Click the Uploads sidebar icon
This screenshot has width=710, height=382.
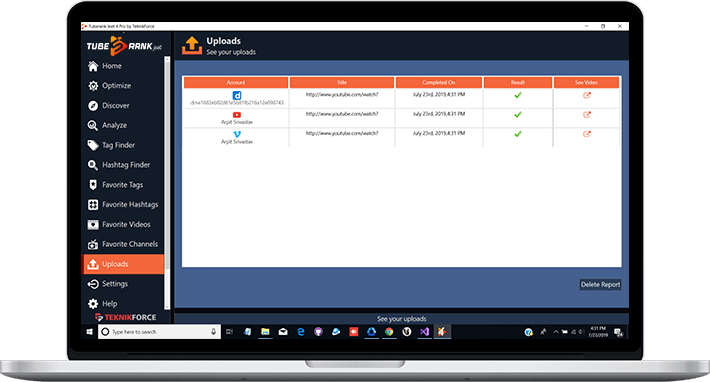[x=93, y=264]
